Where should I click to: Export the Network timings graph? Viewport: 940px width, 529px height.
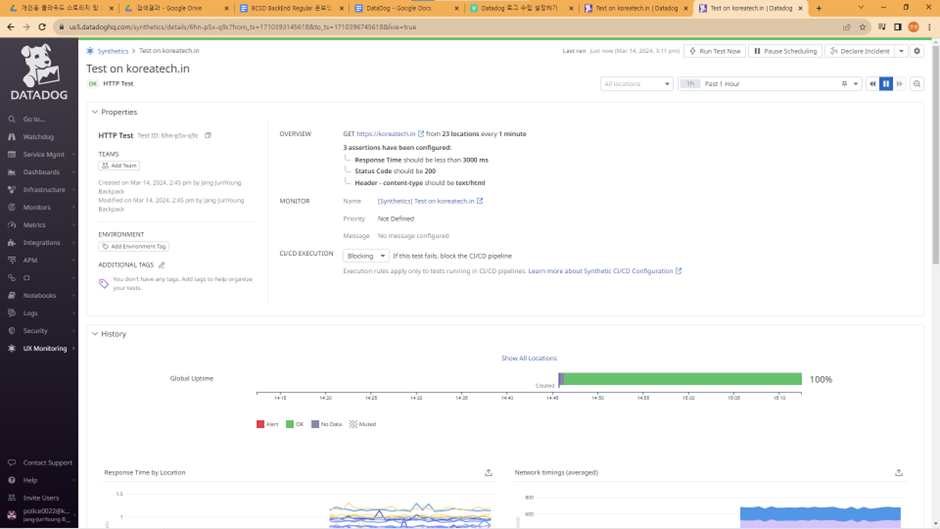pyautogui.click(x=899, y=473)
